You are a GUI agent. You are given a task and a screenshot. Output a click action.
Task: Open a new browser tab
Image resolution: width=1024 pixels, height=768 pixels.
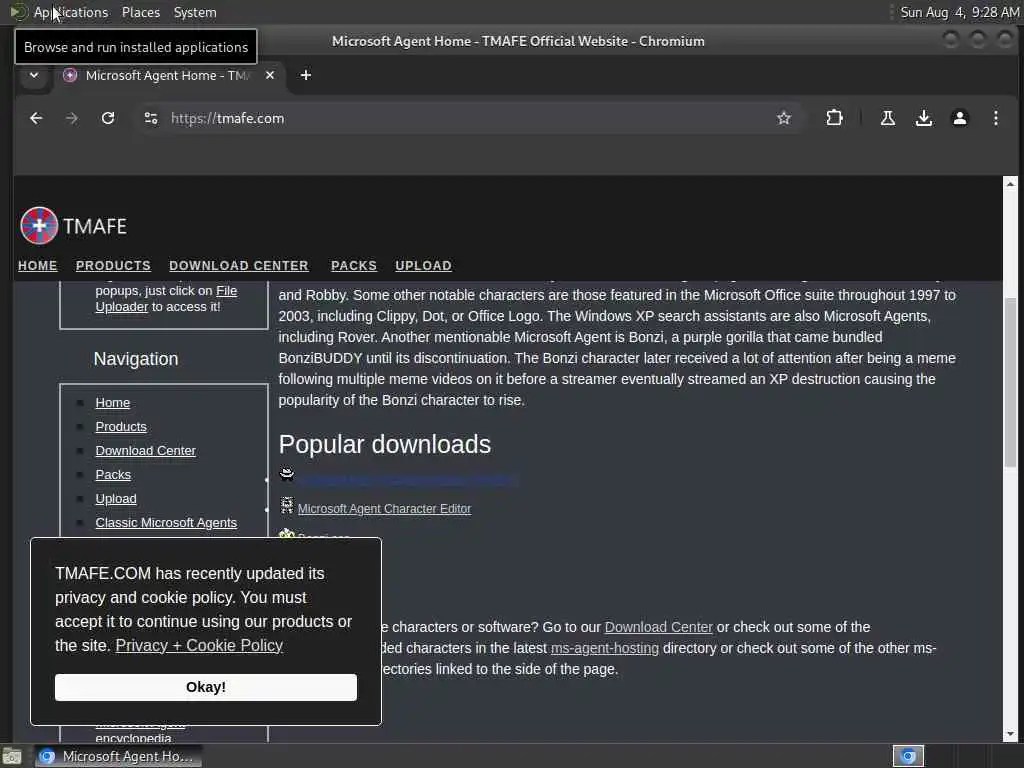coord(306,75)
